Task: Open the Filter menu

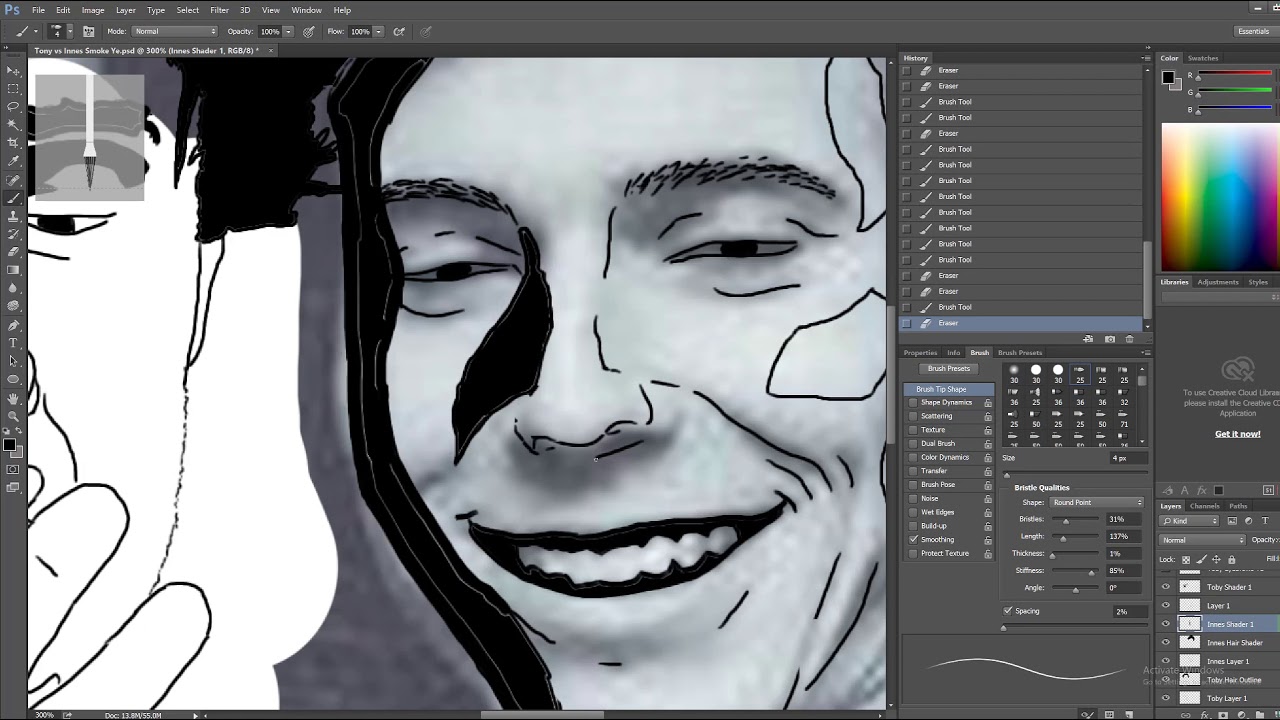Action: pos(219,10)
